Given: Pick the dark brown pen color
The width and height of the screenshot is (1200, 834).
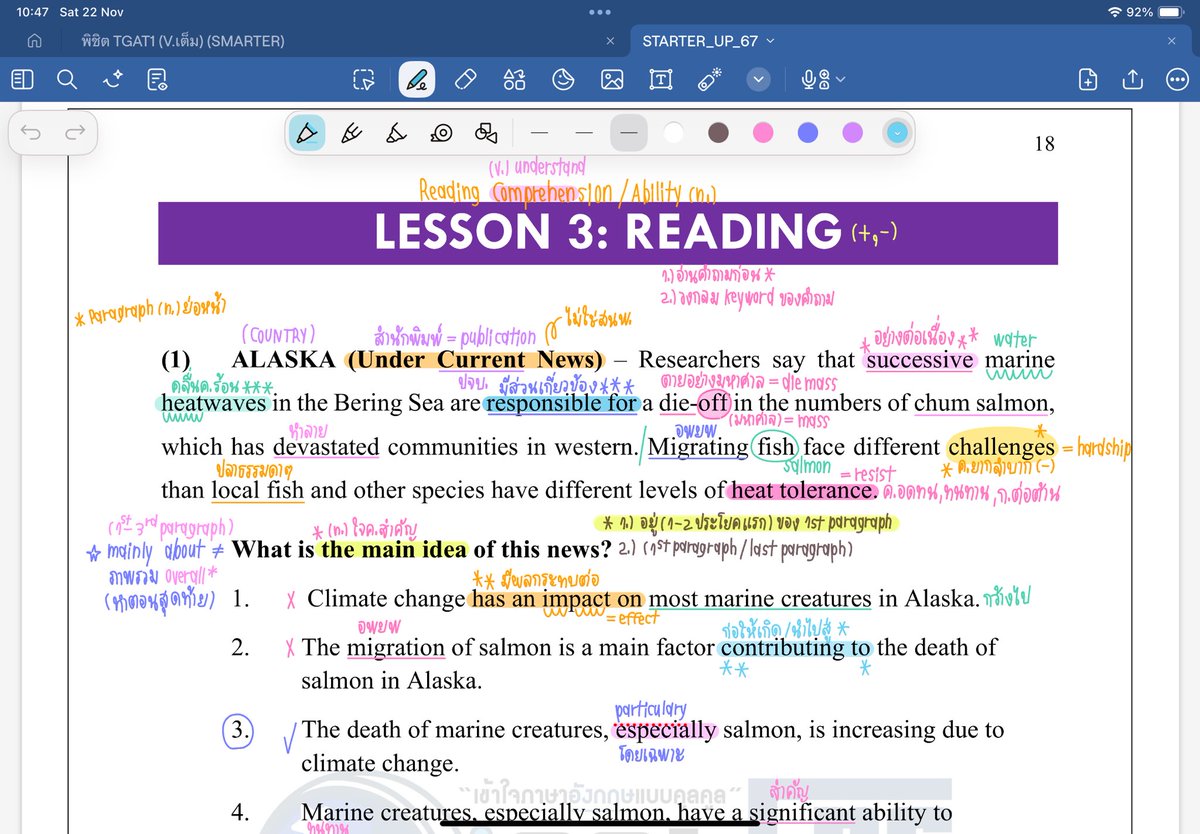Looking at the screenshot, I should [x=718, y=133].
